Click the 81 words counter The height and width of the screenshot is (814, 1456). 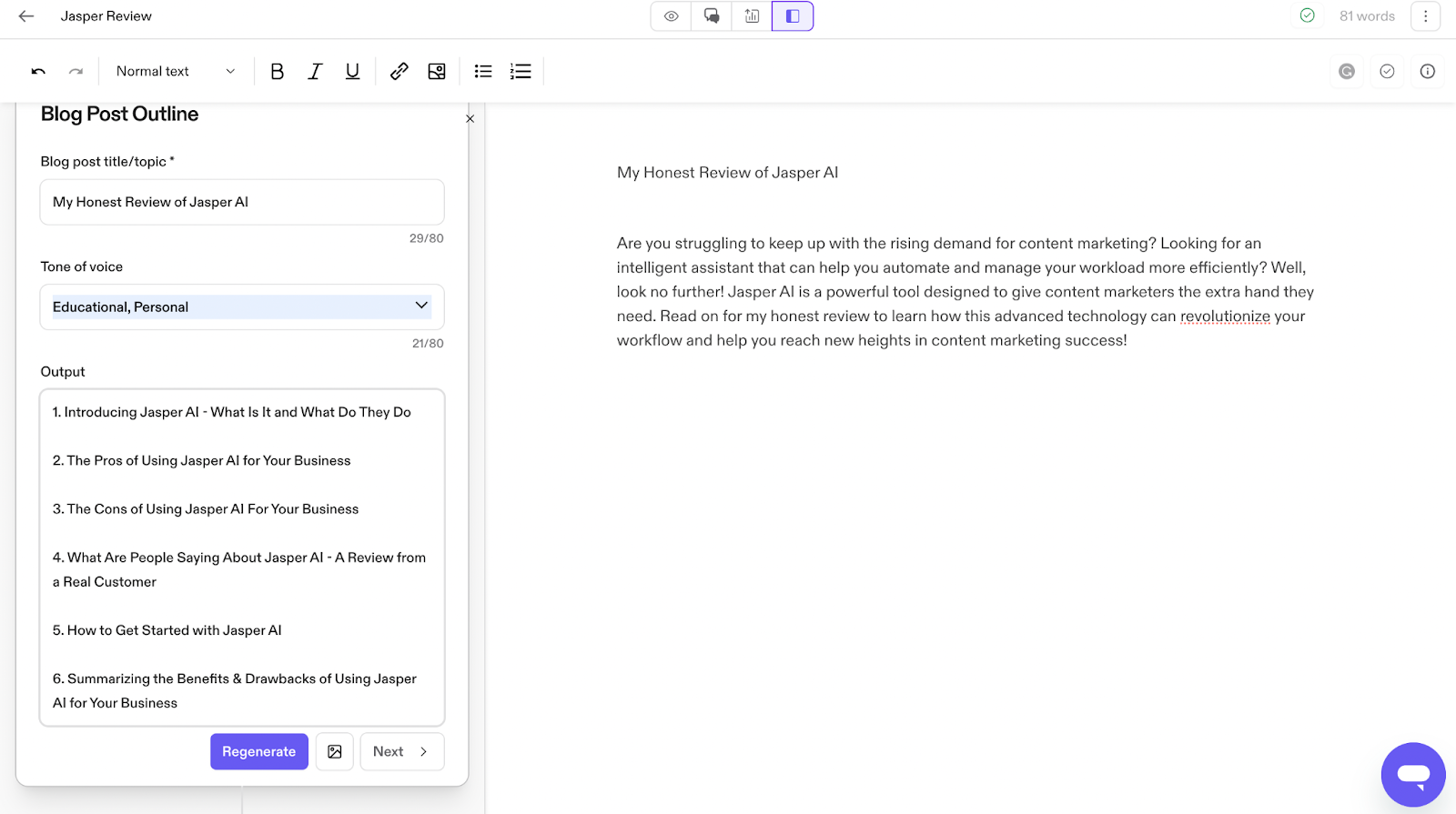(x=1367, y=16)
